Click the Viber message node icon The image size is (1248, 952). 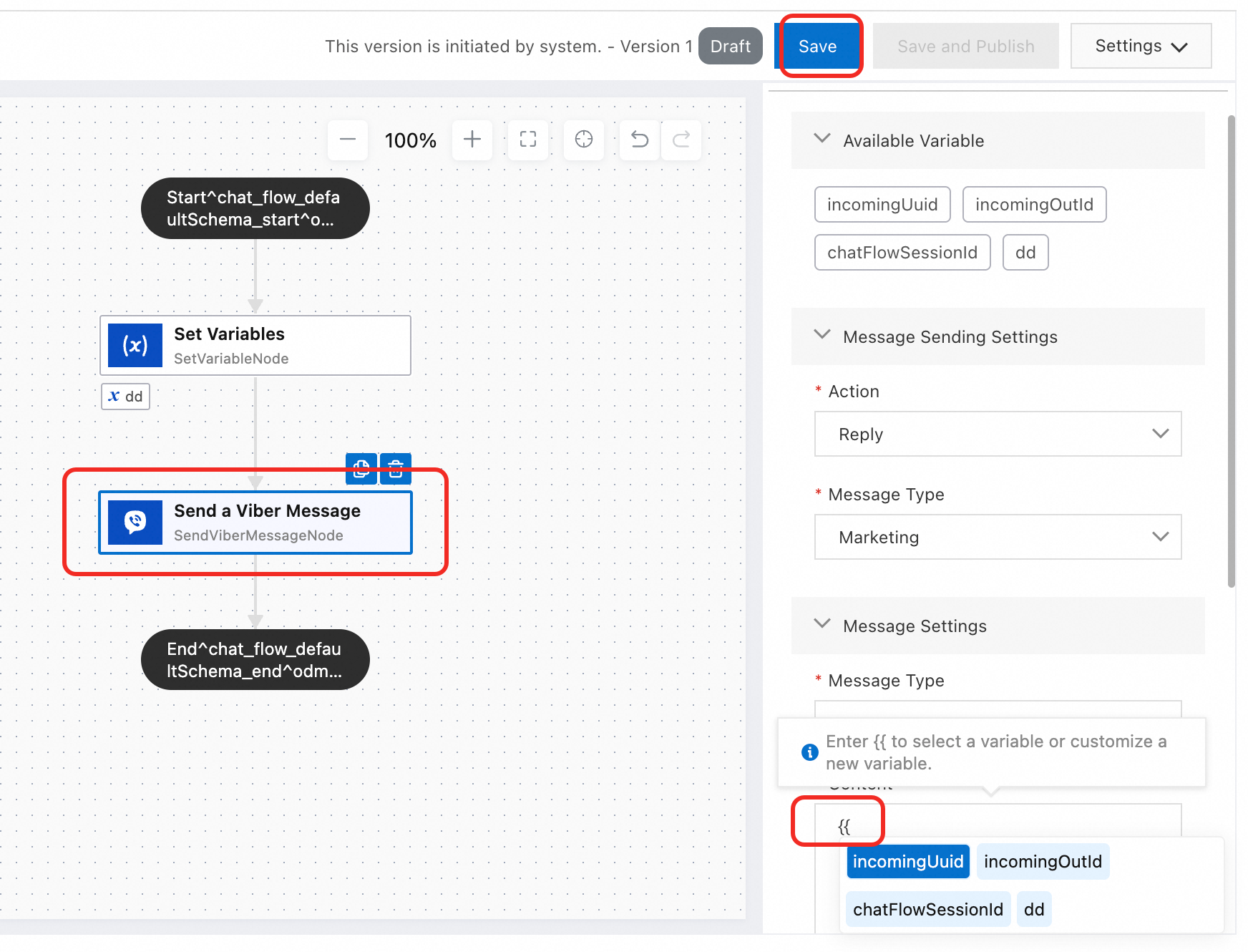(x=135, y=522)
